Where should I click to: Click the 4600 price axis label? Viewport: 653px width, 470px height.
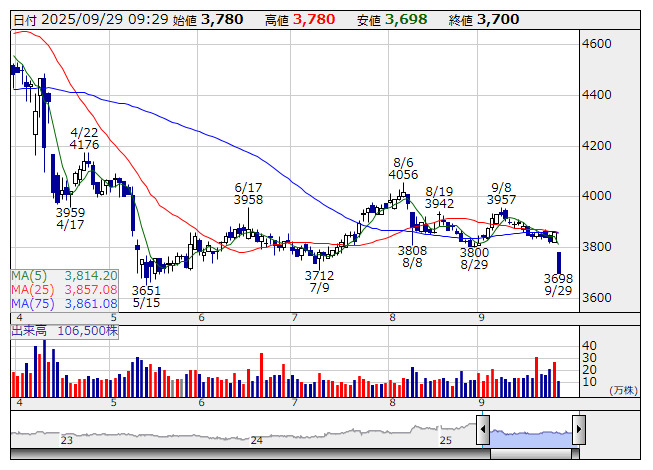(597, 44)
